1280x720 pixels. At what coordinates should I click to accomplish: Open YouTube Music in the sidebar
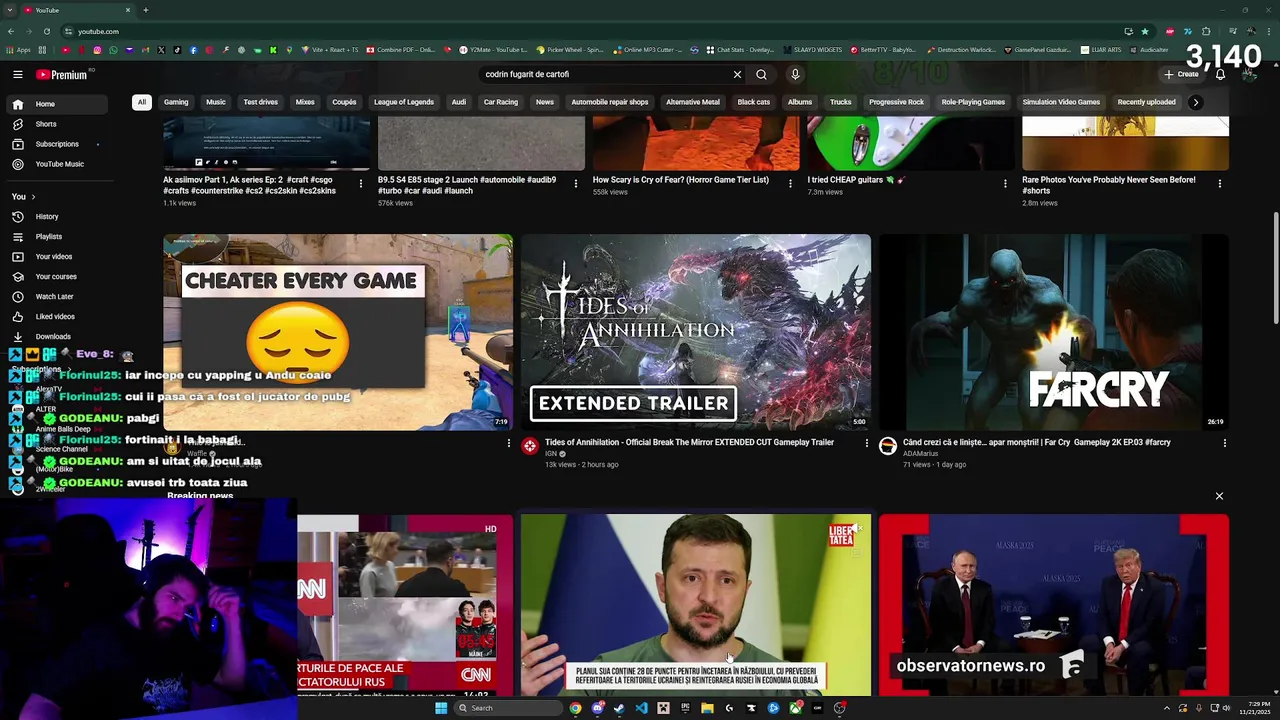(57, 164)
